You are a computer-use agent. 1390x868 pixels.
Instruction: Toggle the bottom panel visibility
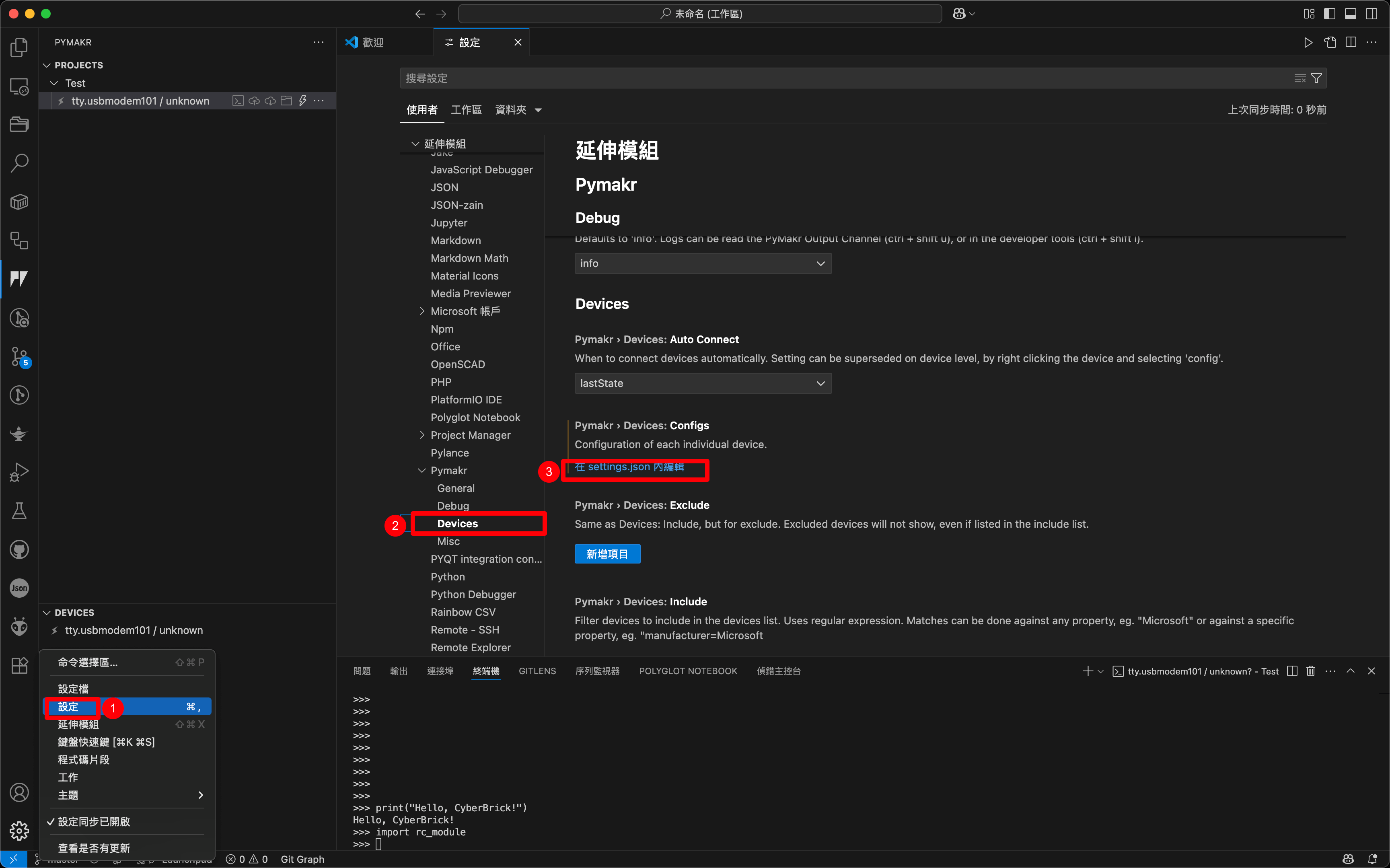click(1351, 14)
